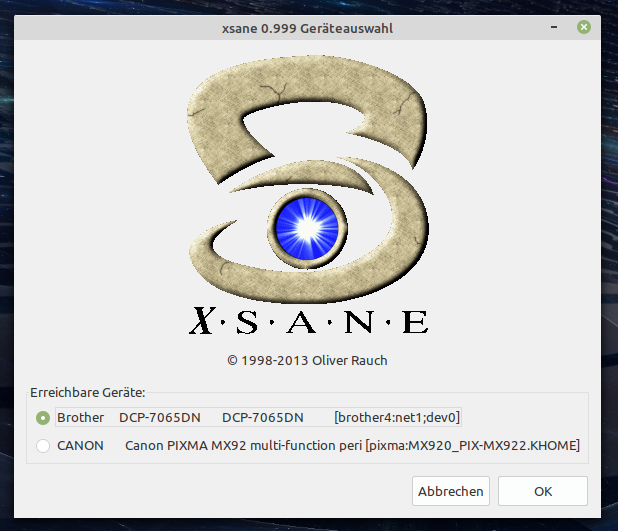Close the xsane dialog via green X
618x531 pixels.
pyautogui.click(x=584, y=27)
